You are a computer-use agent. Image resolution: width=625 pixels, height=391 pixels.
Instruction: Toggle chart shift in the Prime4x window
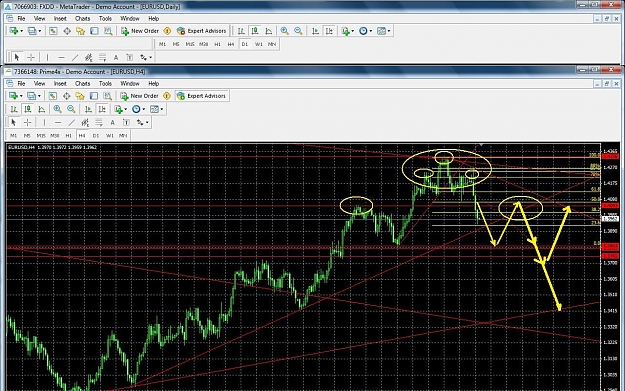(102, 109)
